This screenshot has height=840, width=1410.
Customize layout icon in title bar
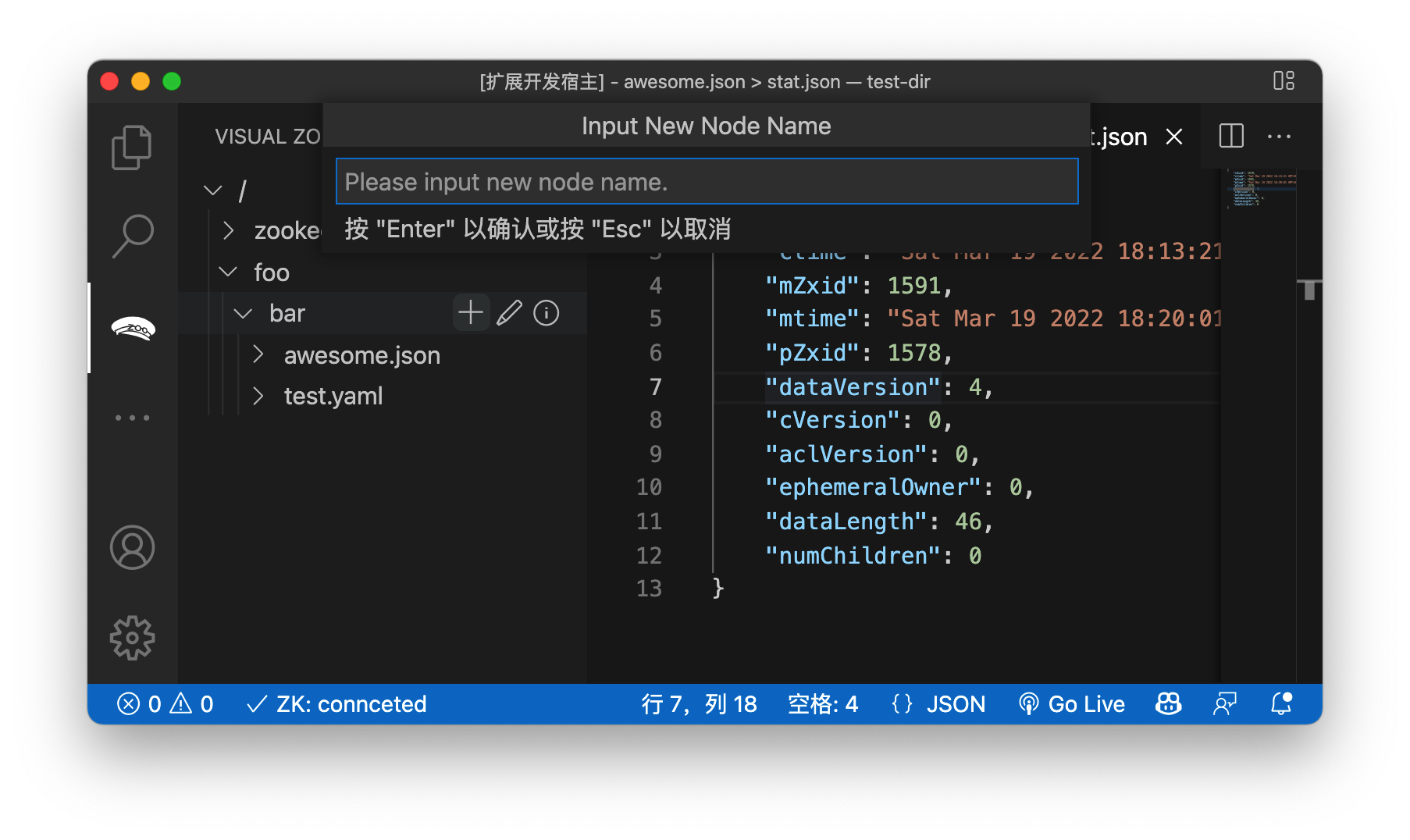(1284, 81)
